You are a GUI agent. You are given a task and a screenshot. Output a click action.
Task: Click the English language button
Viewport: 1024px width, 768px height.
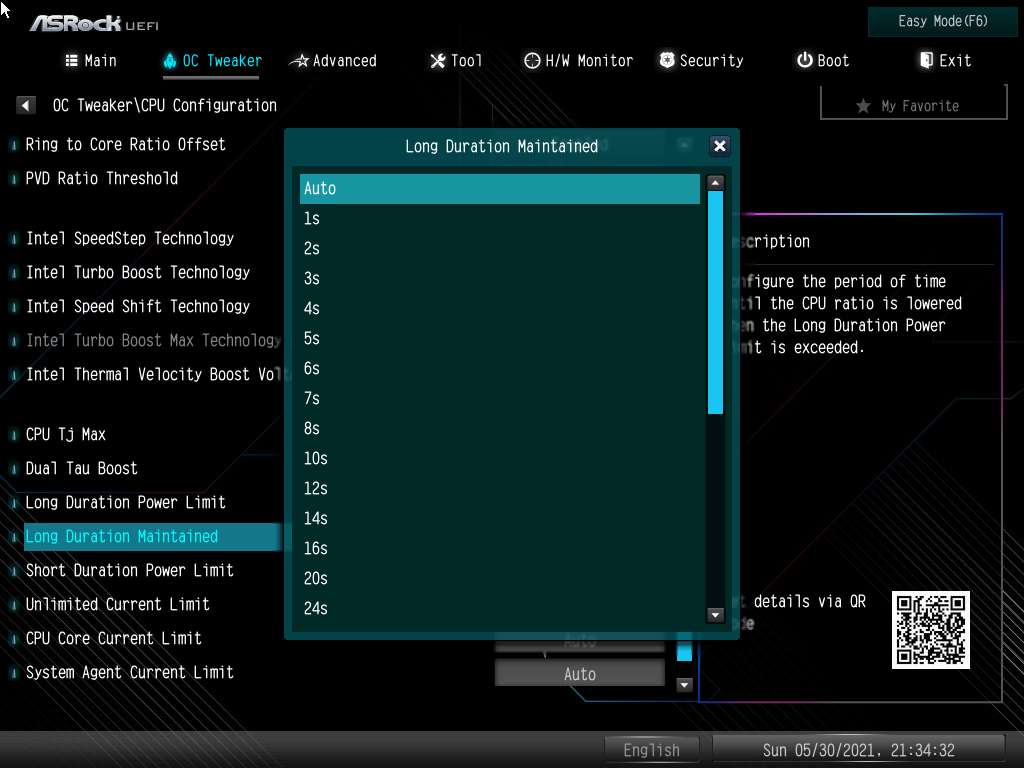[652, 750]
